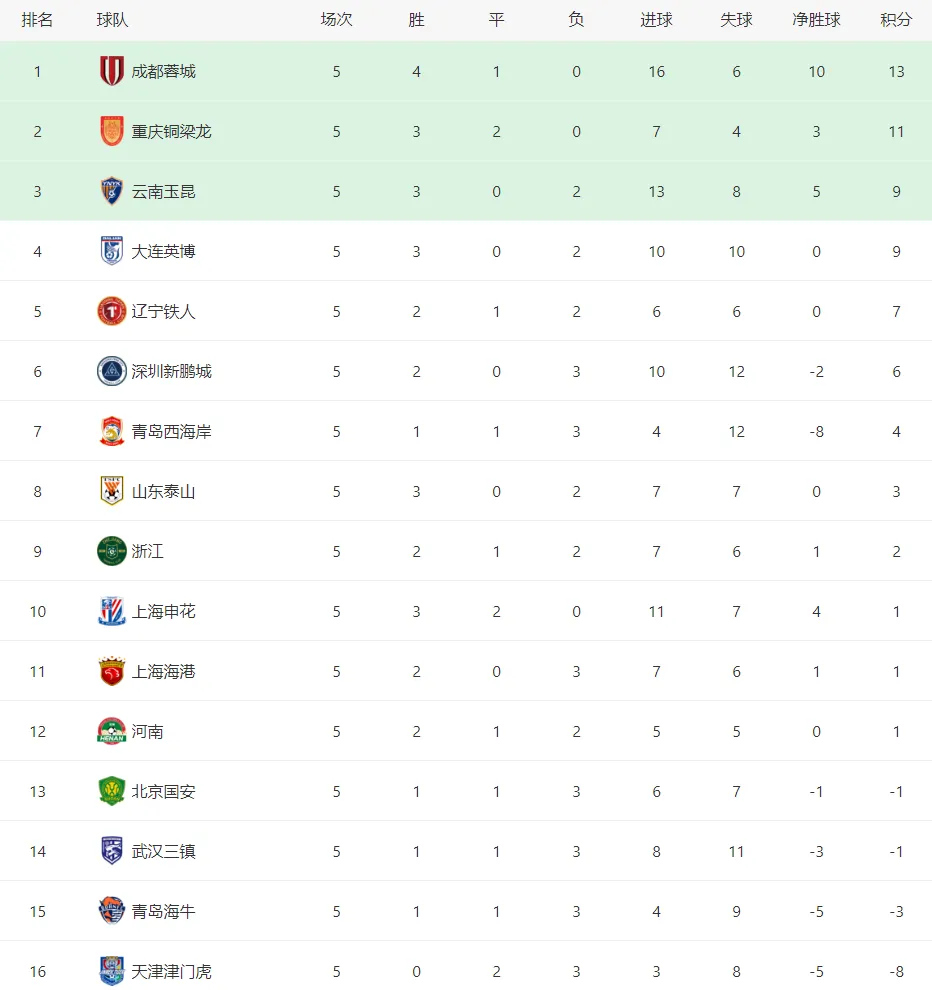Sort by the 积分 column header
Screen dimensions: 932x990
pos(896,20)
